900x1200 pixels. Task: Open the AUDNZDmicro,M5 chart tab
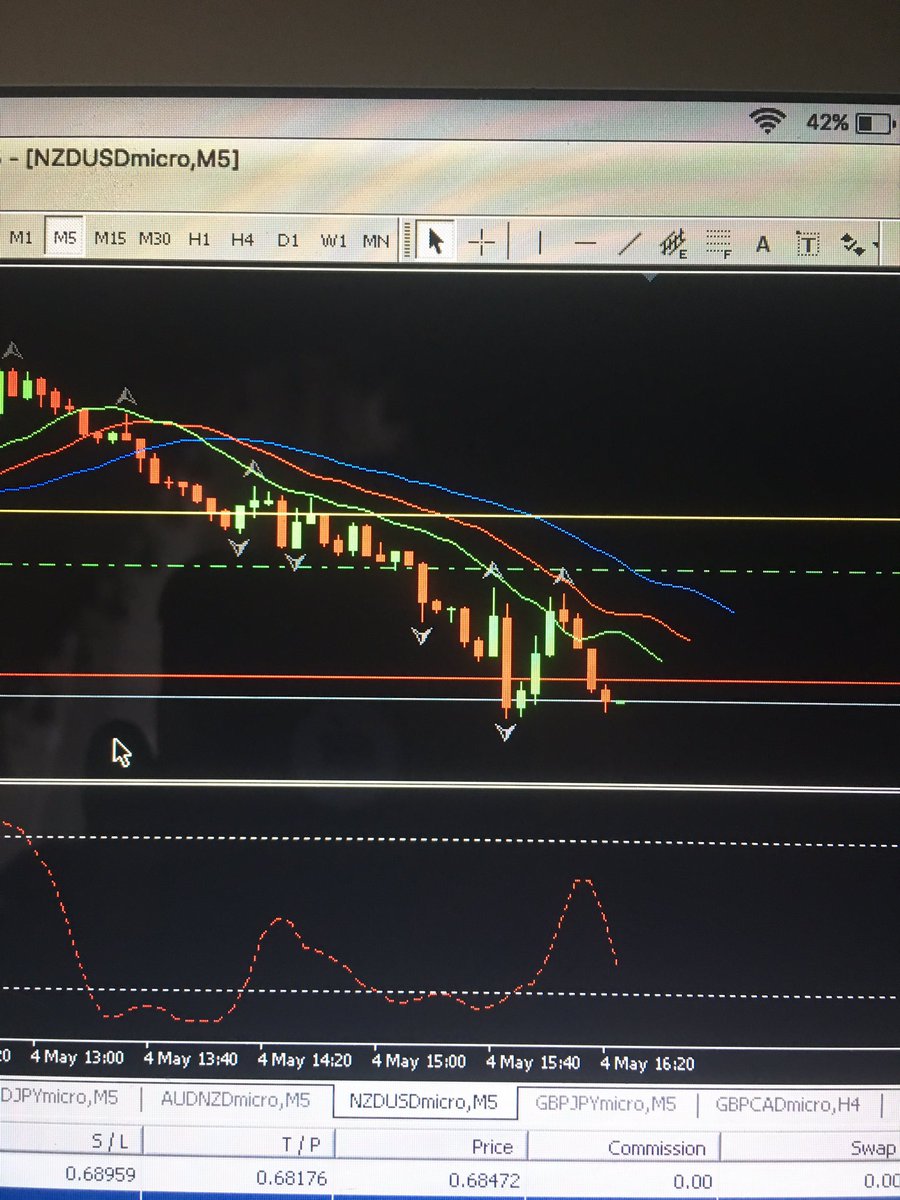click(x=235, y=1098)
